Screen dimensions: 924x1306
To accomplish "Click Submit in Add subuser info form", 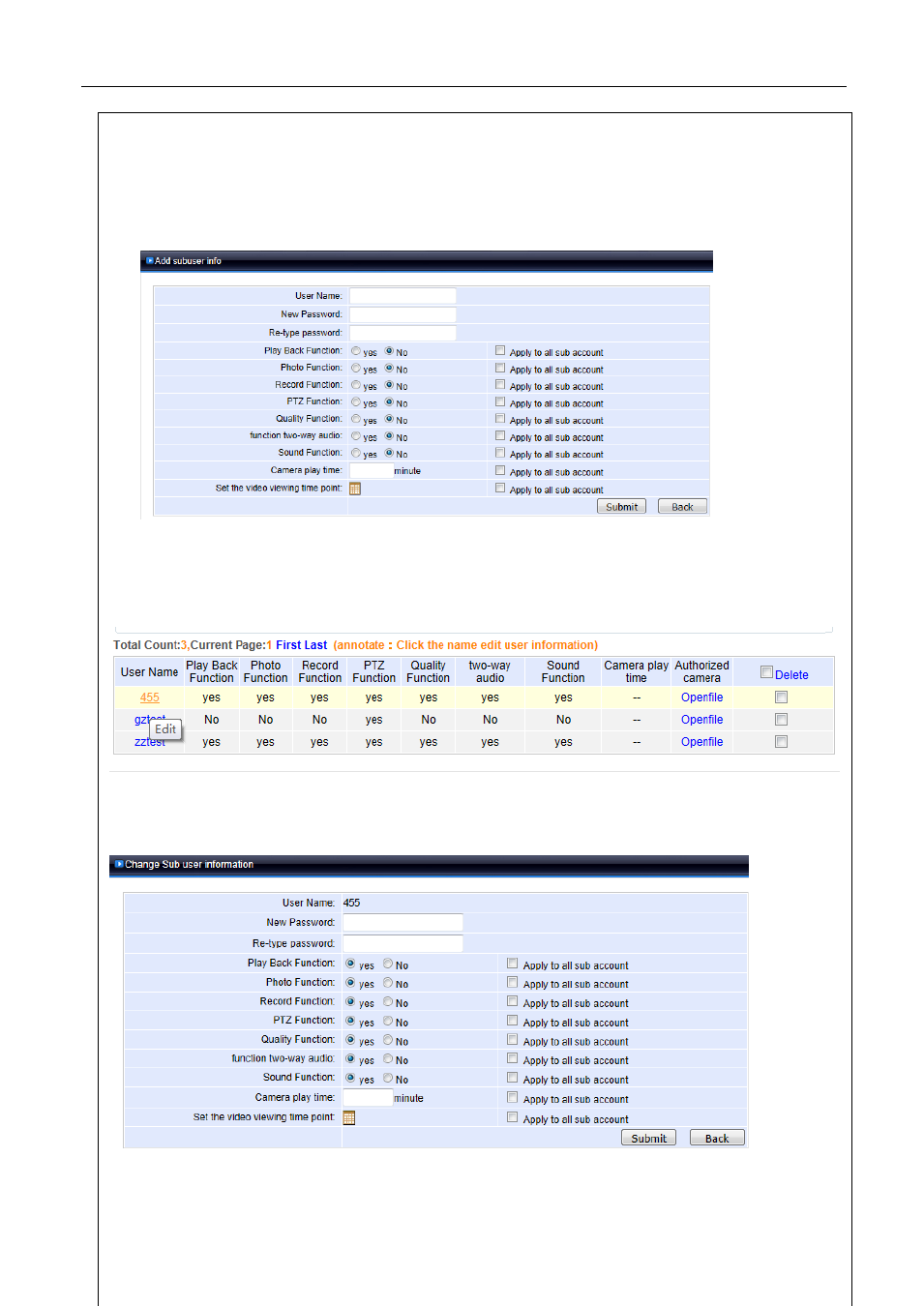I will point(621,507).
